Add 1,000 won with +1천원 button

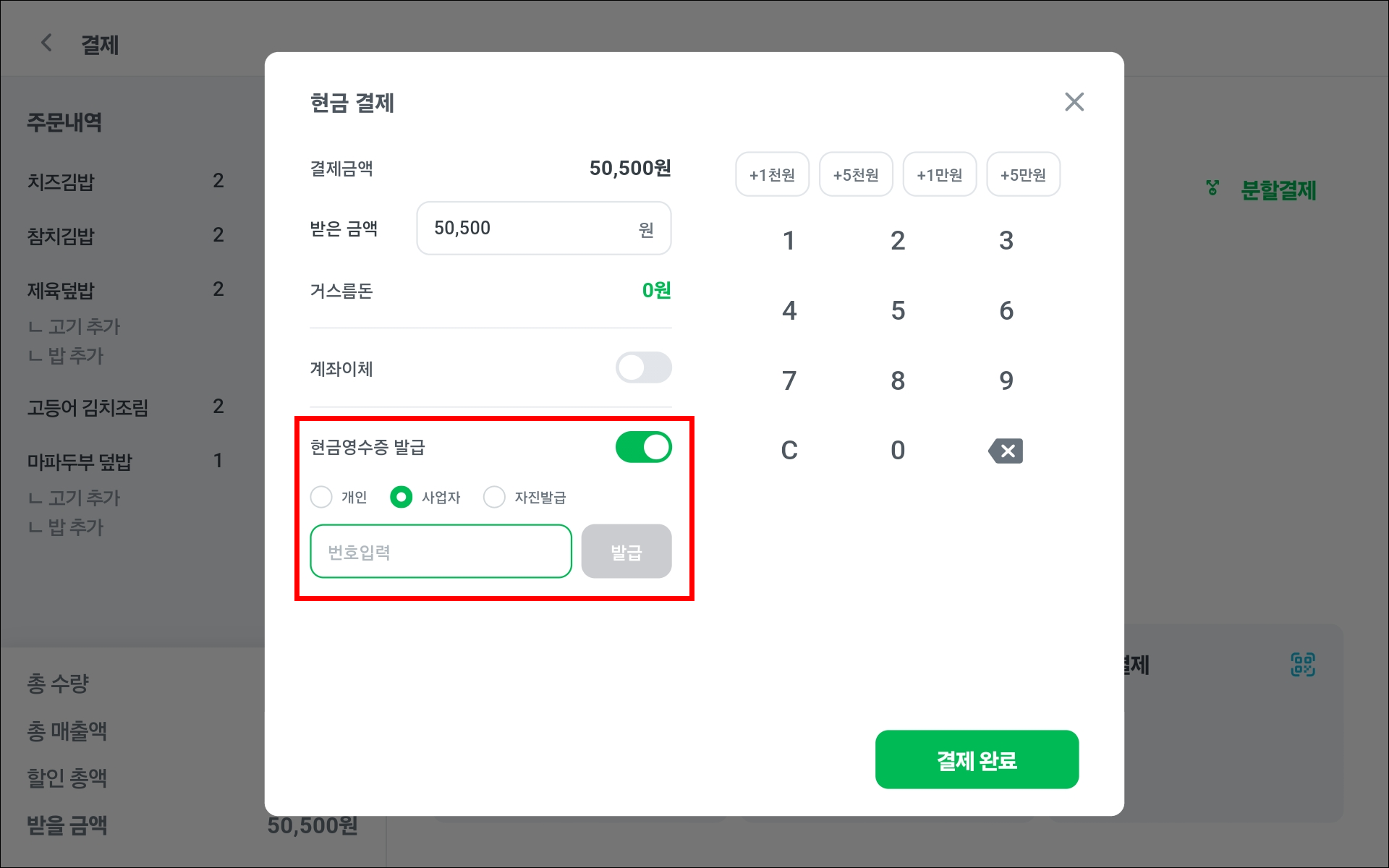772,174
